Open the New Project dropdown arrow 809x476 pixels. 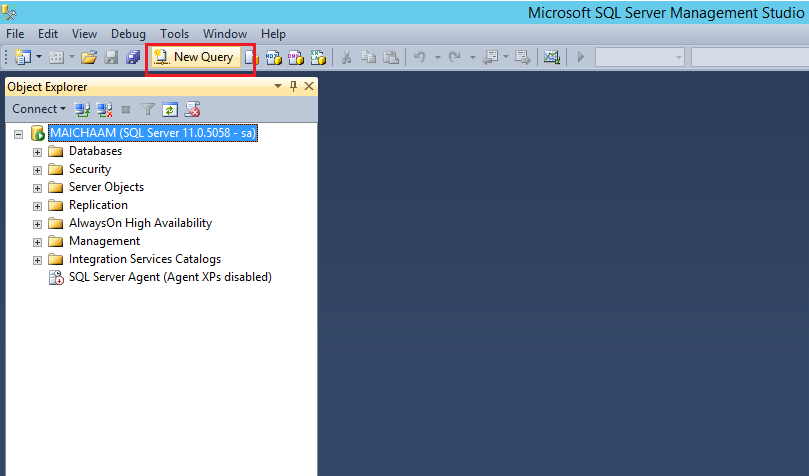(39, 57)
